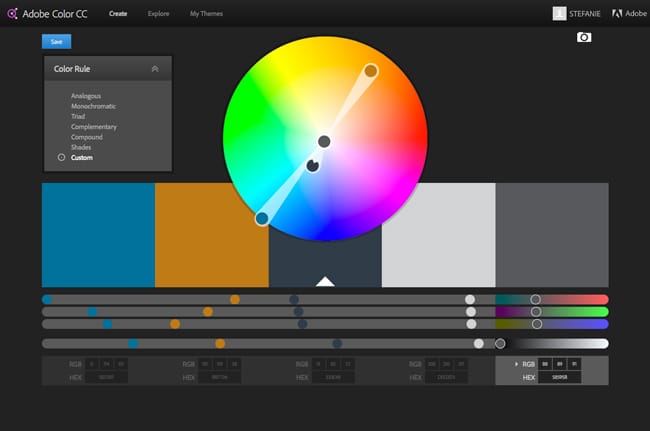Viewport: 650px width, 431px height.
Task: Open the My Themes tab
Action: click(206, 14)
